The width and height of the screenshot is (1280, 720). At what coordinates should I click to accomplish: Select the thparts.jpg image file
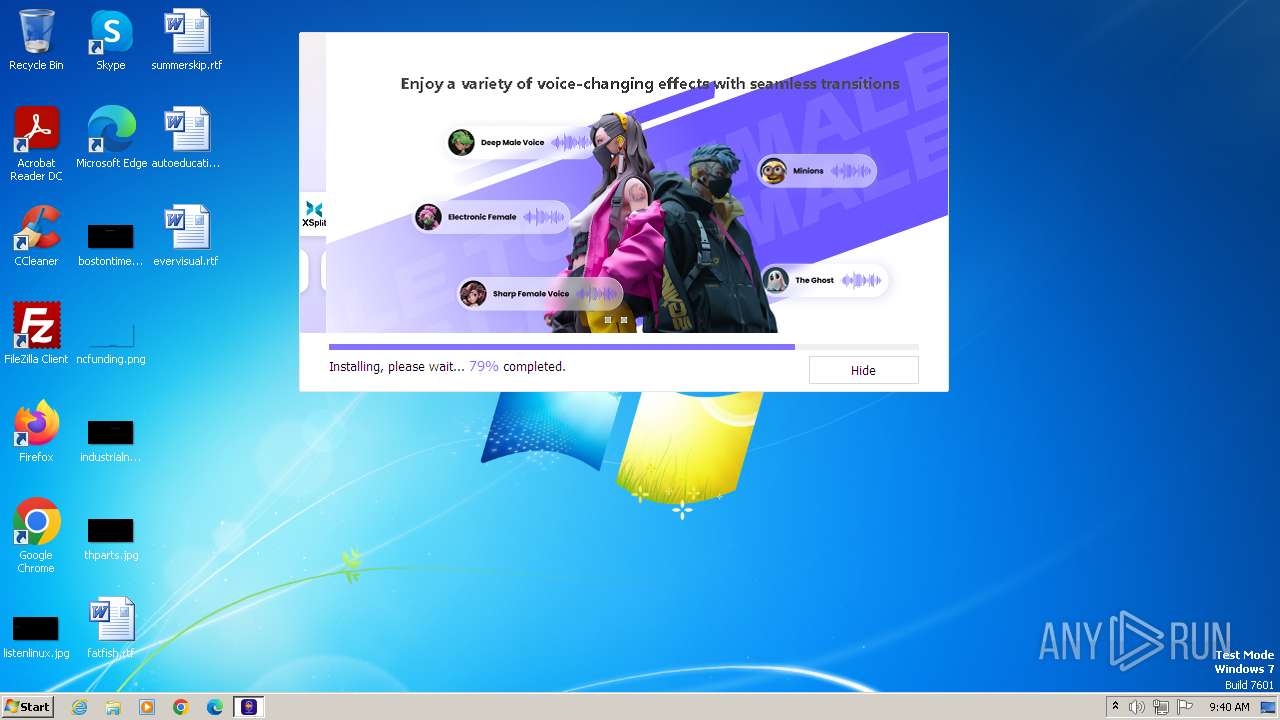coord(110,539)
